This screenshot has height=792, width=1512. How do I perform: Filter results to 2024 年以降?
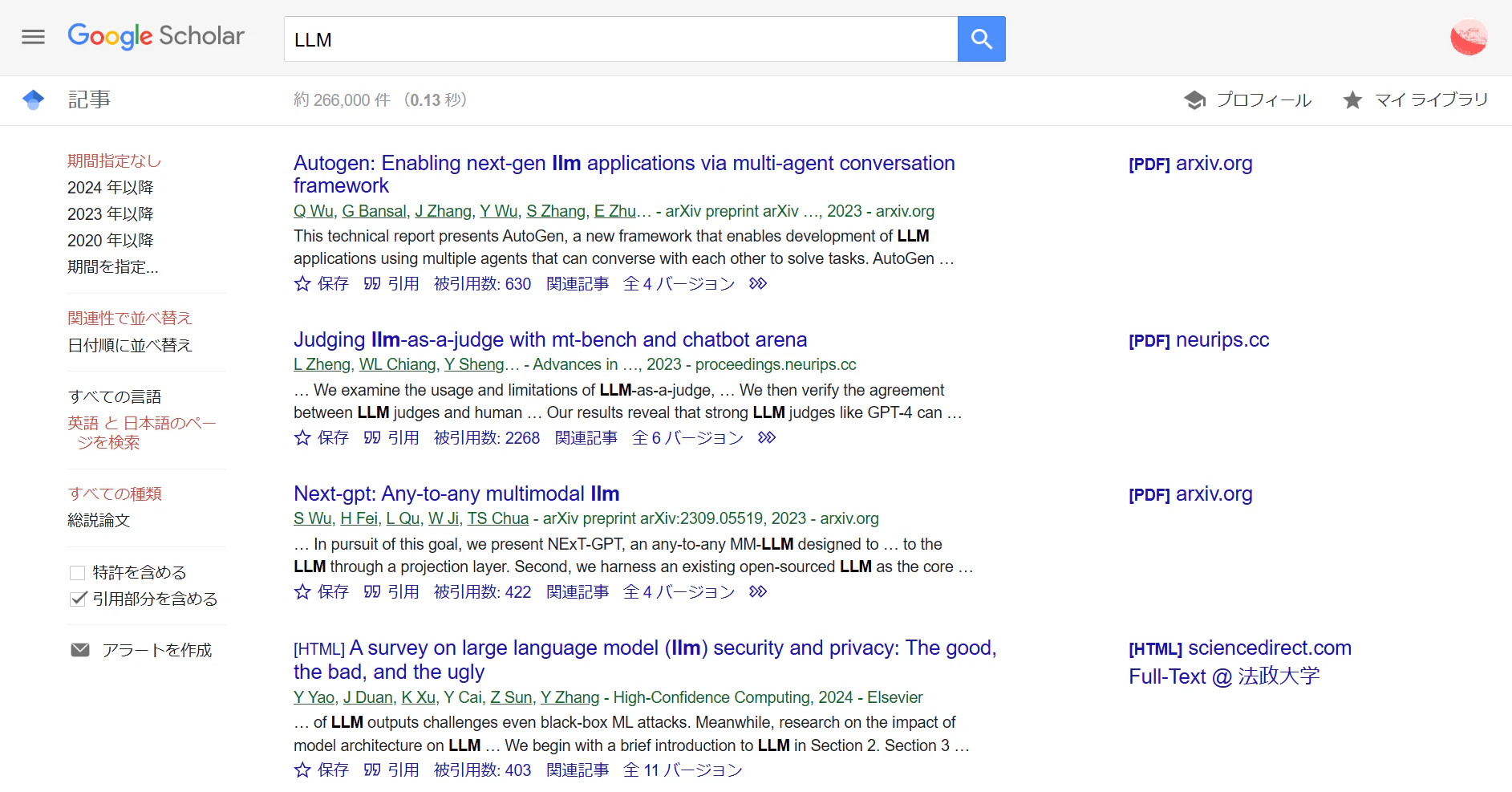point(110,187)
